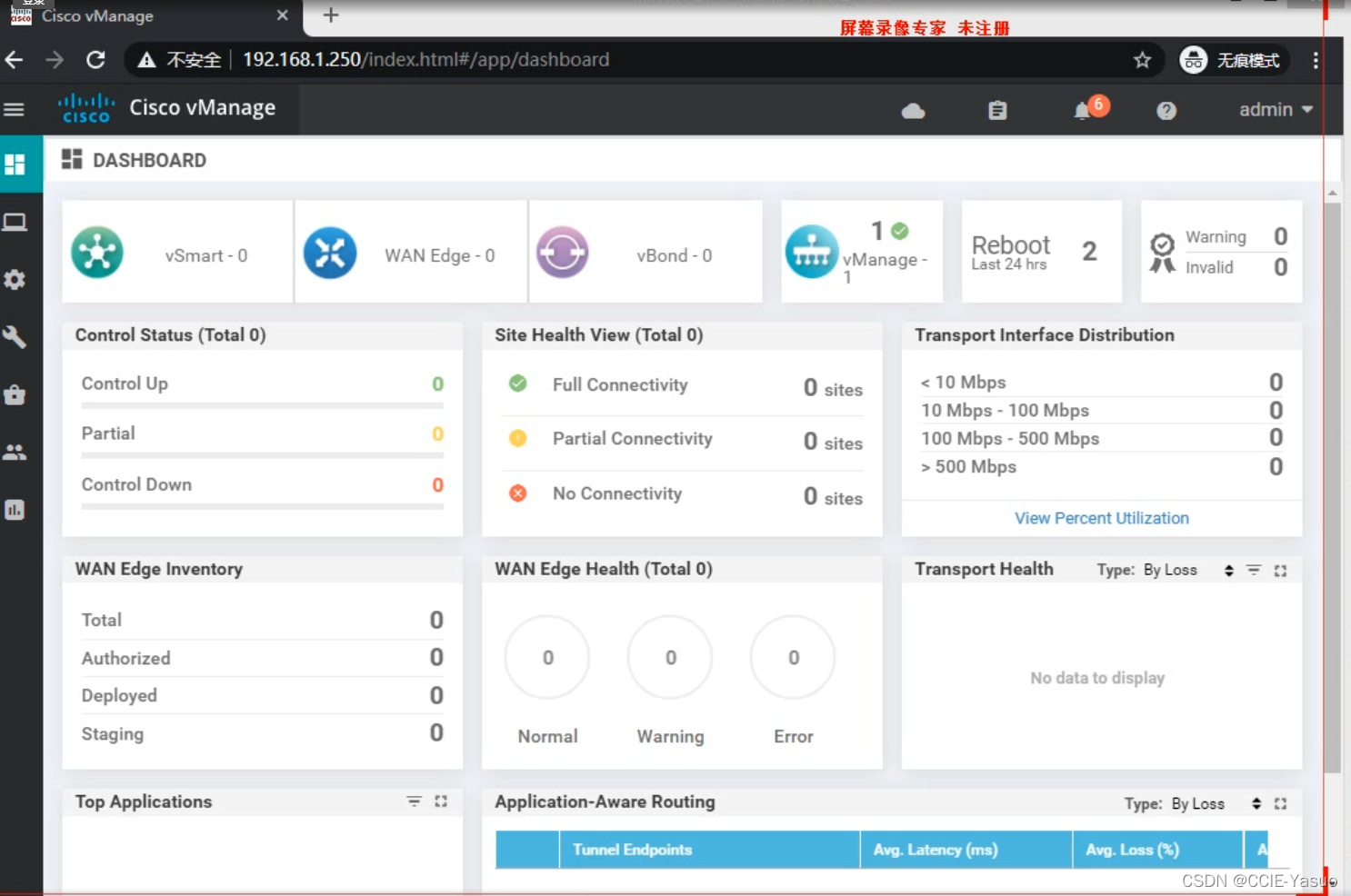Click the certificate ribbon icon
The height and width of the screenshot is (896, 1351).
point(1162,253)
